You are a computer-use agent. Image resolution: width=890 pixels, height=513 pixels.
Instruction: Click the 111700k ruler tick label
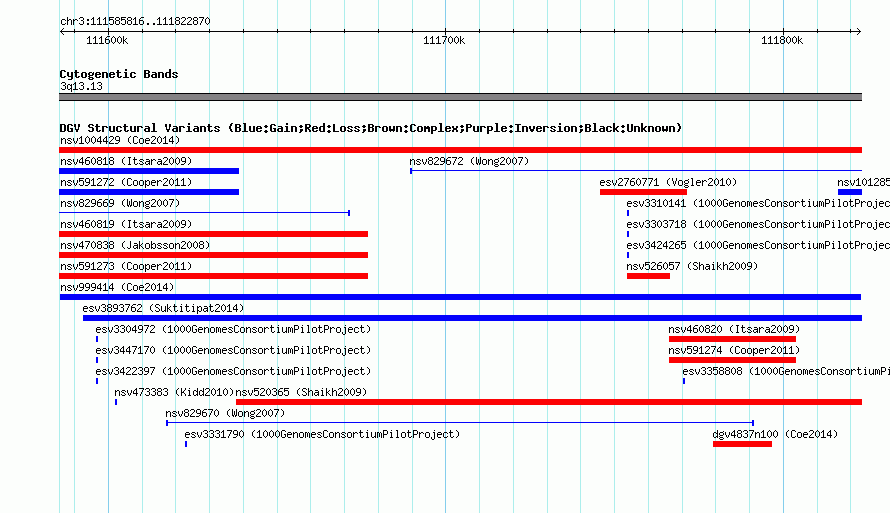click(x=444, y=40)
